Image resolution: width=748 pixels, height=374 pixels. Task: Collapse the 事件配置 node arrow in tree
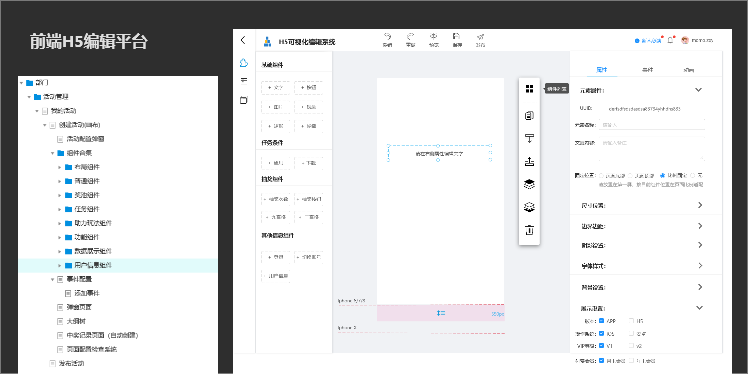click(x=52, y=279)
